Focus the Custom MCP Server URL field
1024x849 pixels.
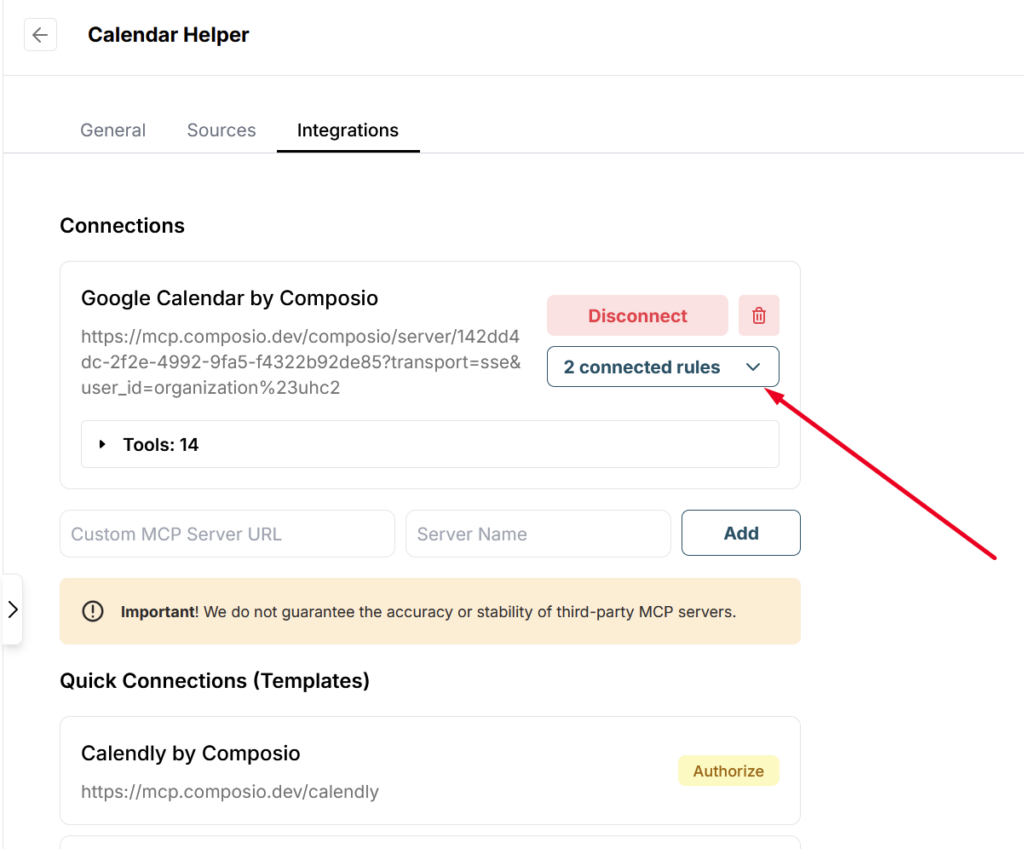tap(227, 534)
